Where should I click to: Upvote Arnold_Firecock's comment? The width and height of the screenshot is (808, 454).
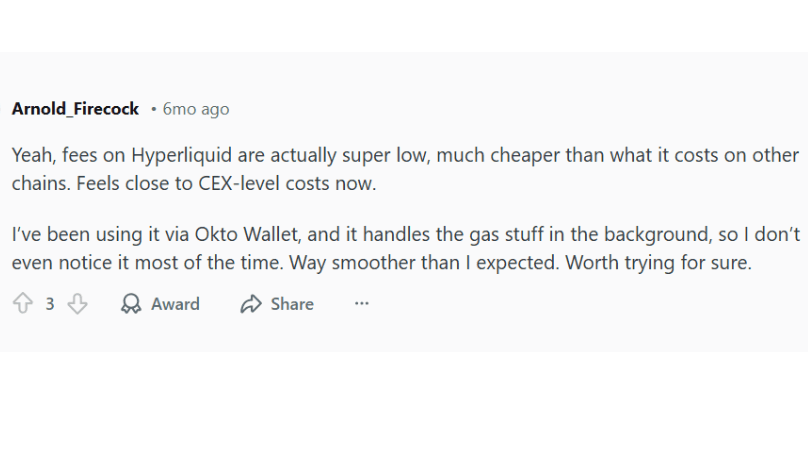coord(22,304)
